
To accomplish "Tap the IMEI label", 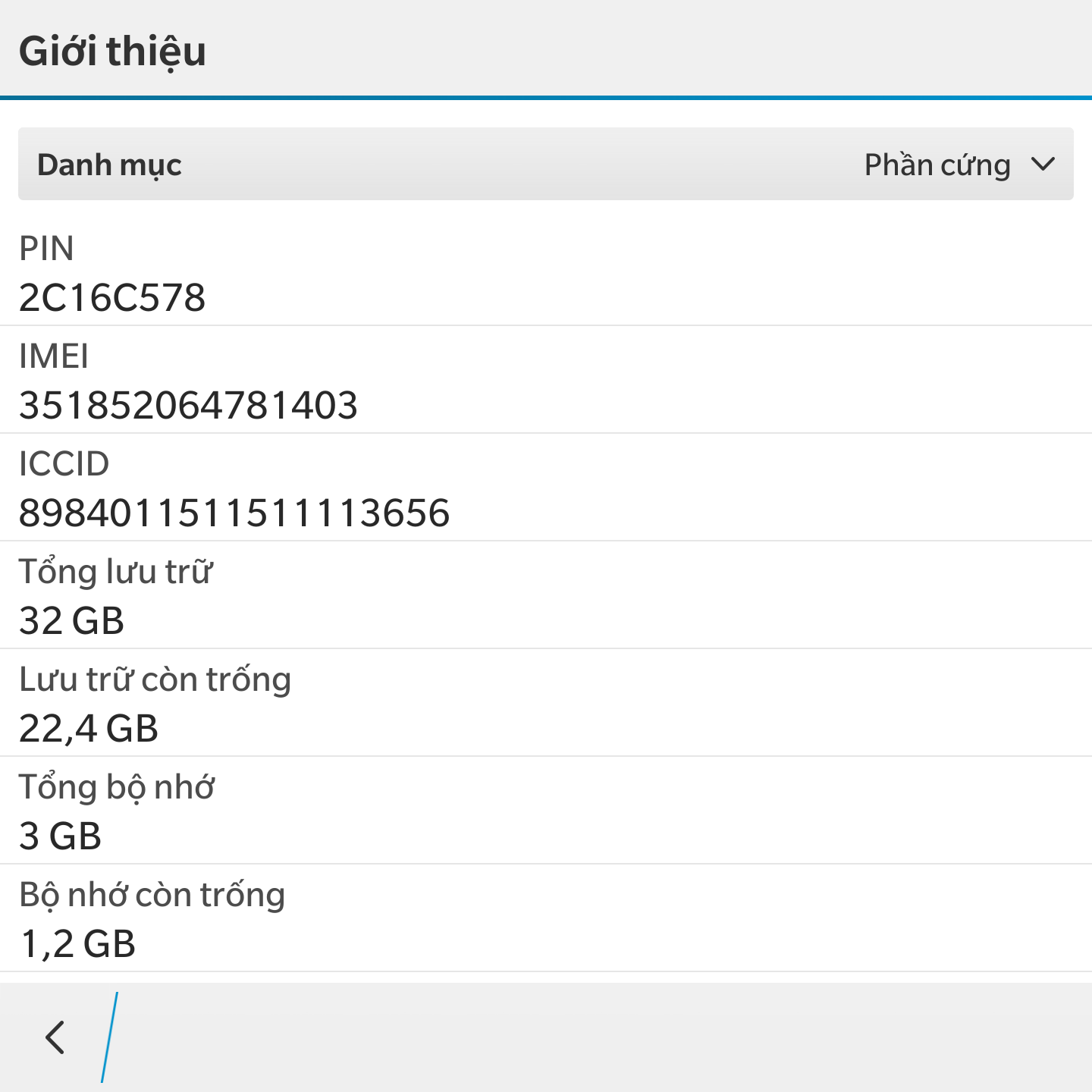I will coord(53,356).
